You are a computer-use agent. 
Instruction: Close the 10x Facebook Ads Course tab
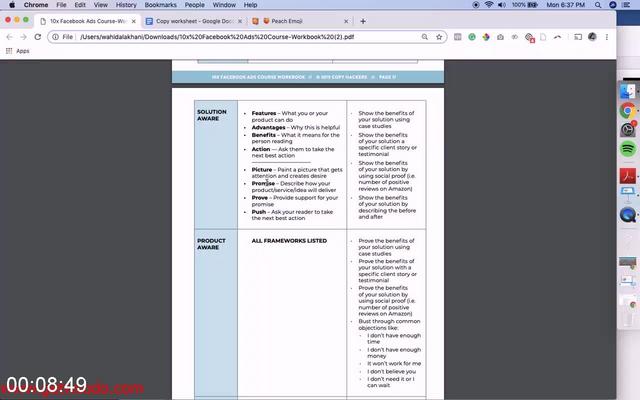tap(133, 21)
